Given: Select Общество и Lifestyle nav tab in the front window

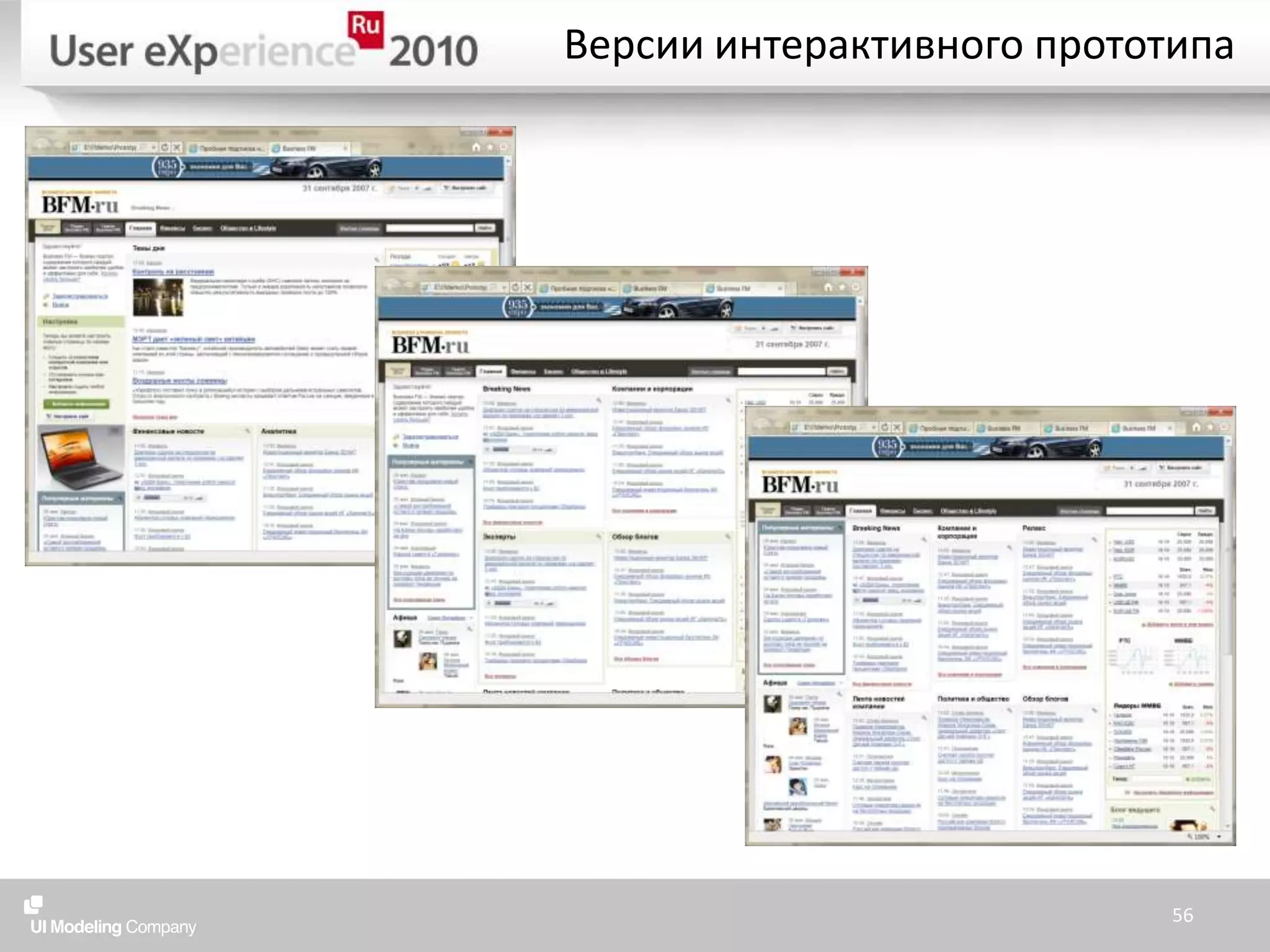Looking at the screenshot, I should [969, 511].
